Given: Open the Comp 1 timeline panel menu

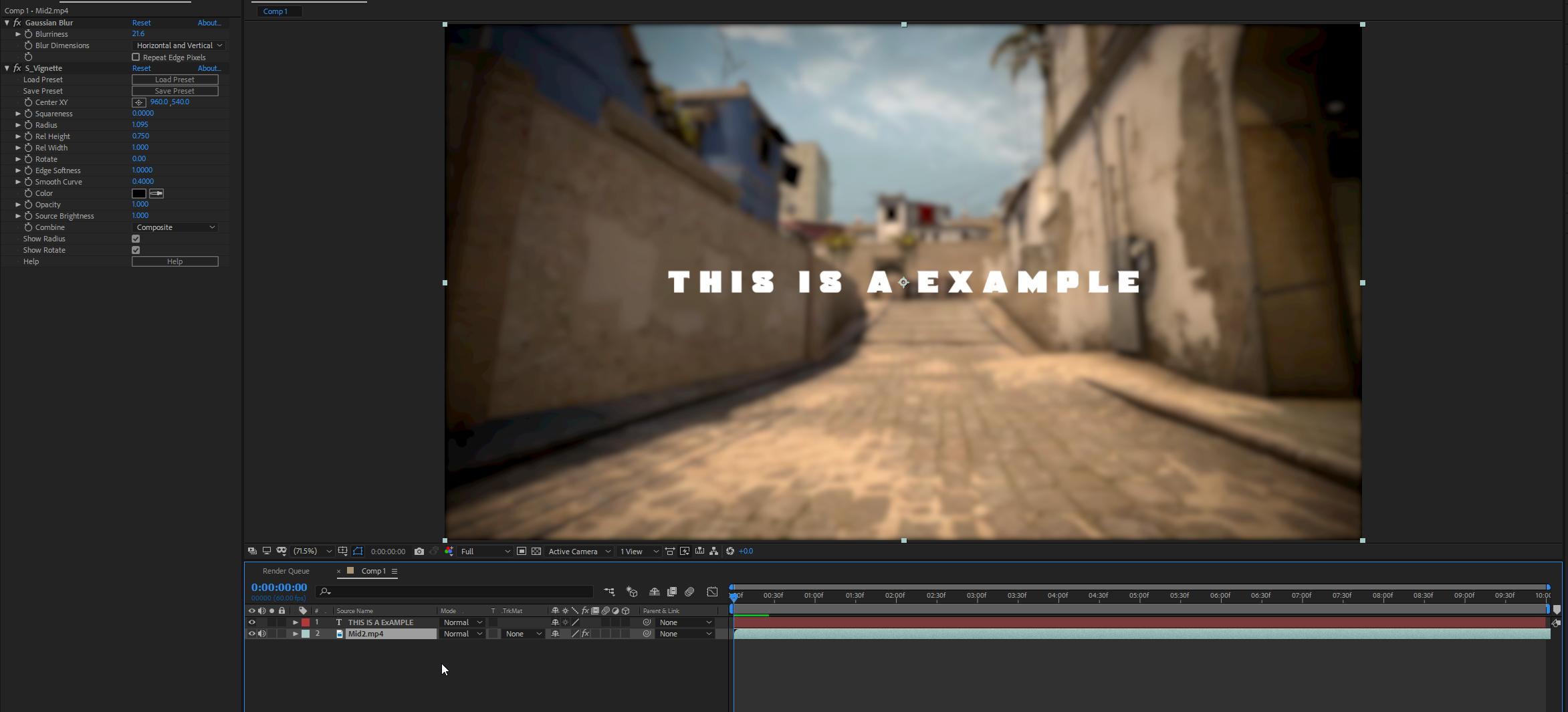Looking at the screenshot, I should pyautogui.click(x=395, y=571).
